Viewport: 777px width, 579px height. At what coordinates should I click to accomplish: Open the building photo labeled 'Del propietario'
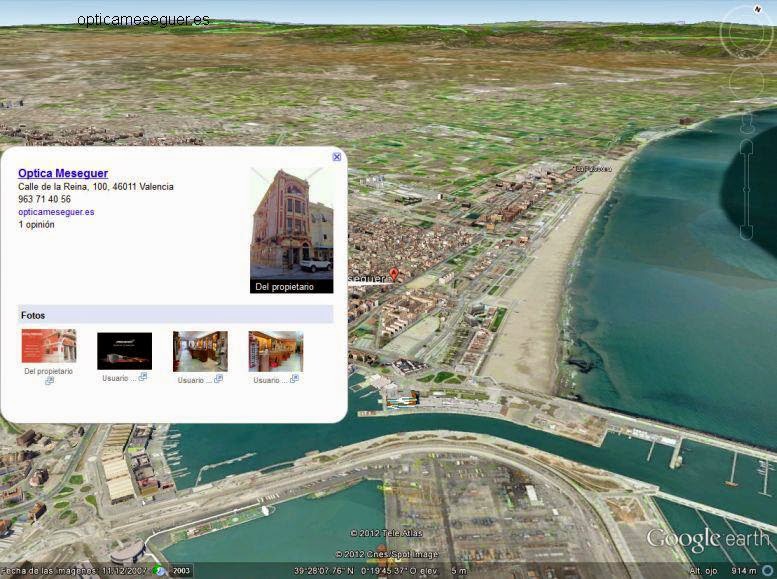(291, 231)
